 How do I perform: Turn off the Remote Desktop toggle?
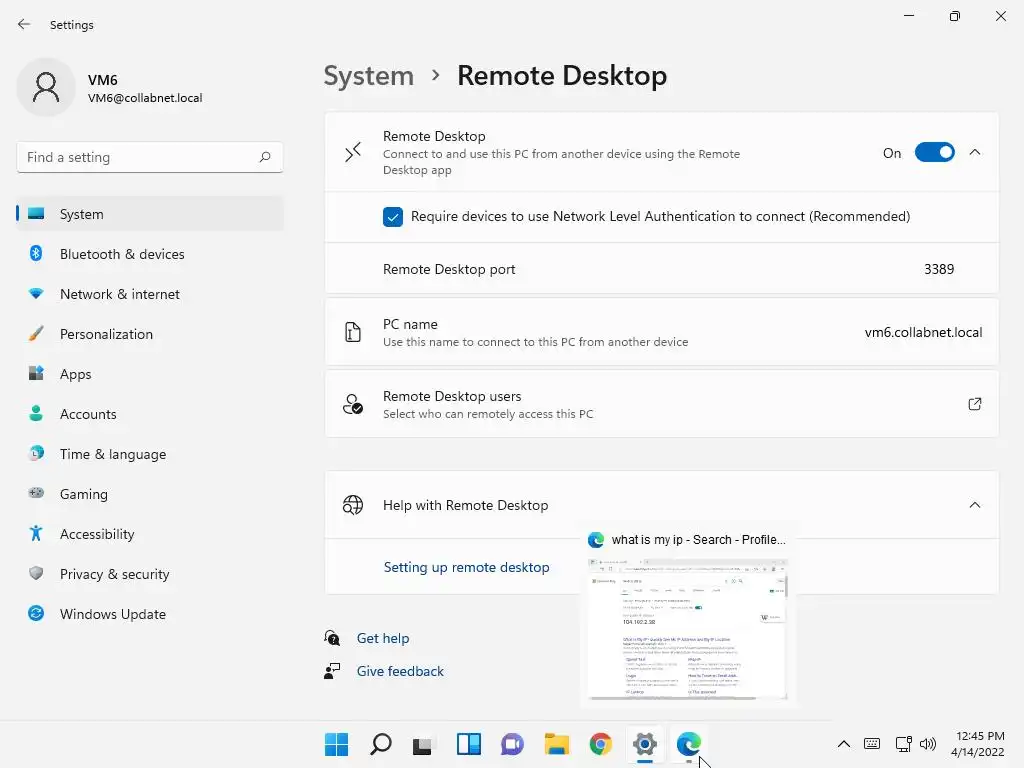point(935,153)
